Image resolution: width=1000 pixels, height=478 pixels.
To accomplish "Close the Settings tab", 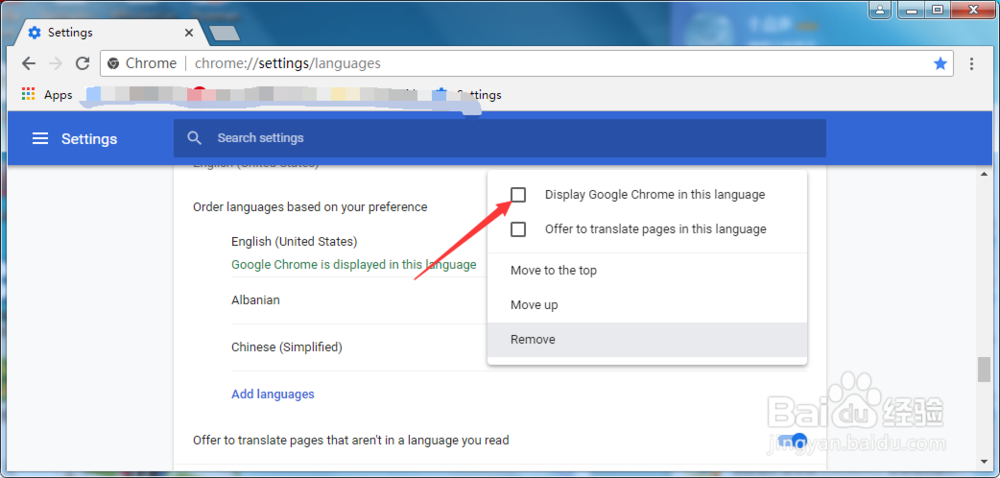I will click(x=188, y=33).
